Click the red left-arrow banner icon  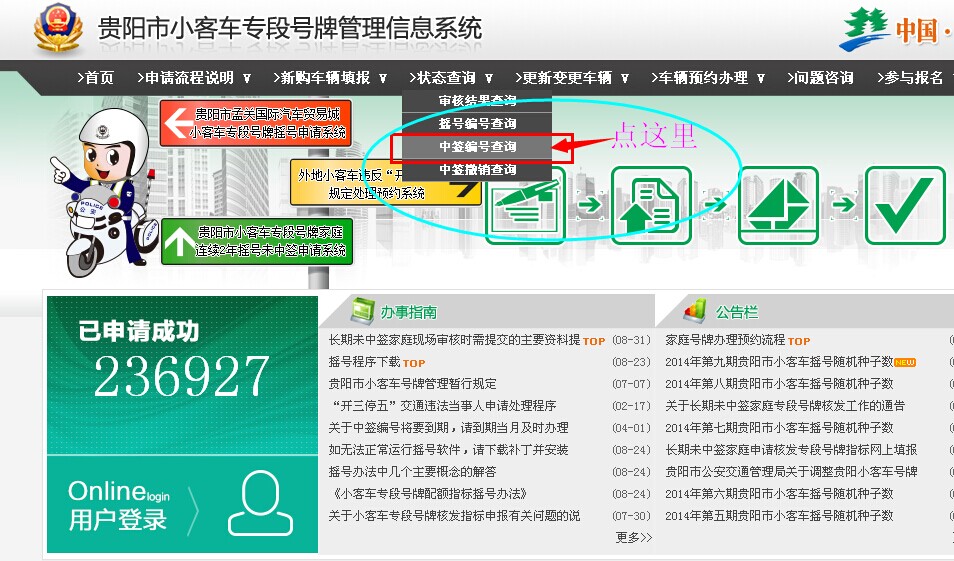pyautogui.click(x=177, y=124)
